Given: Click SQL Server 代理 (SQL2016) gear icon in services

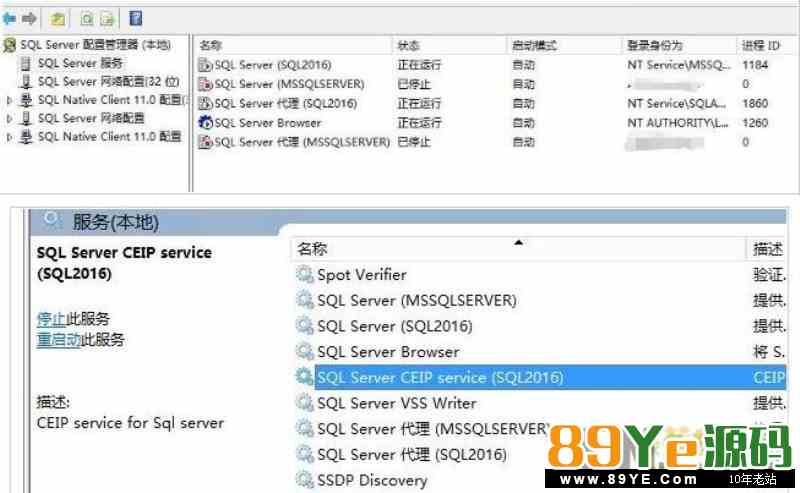Looking at the screenshot, I should click(305, 454).
